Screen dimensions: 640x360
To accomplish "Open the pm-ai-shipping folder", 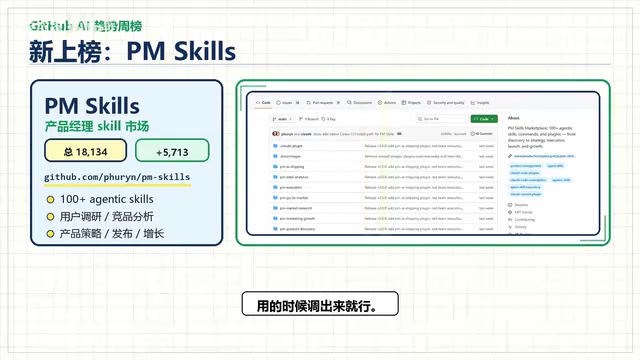I will (x=292, y=167).
